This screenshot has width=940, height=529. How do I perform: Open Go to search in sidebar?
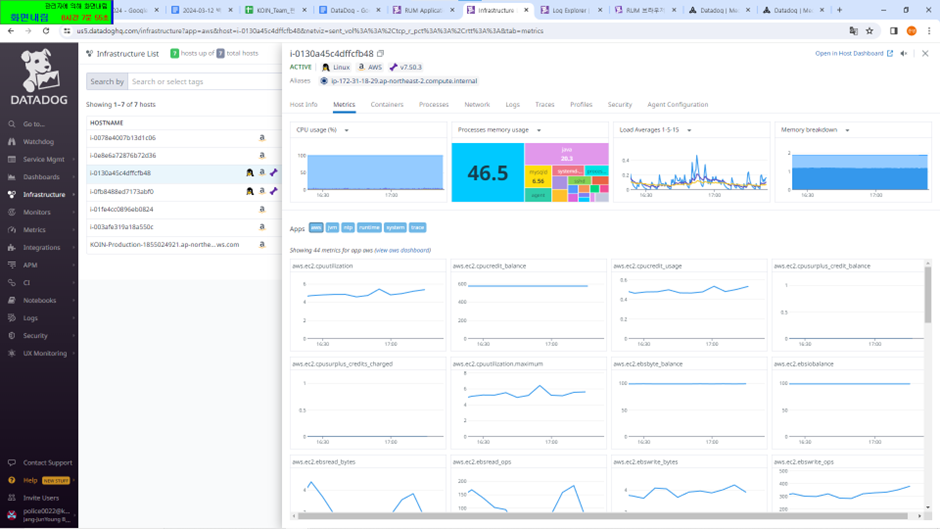point(34,124)
